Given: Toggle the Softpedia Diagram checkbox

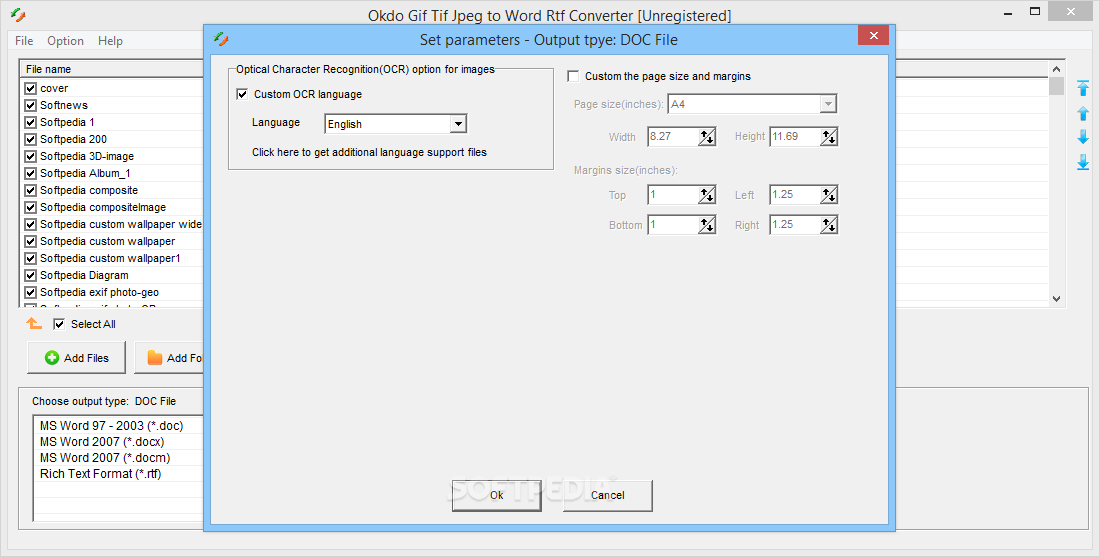Looking at the screenshot, I should pyautogui.click(x=30, y=275).
